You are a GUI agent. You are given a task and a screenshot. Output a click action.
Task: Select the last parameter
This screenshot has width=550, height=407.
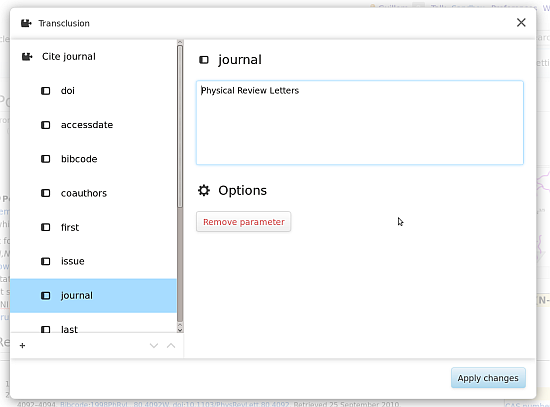[x=93, y=323]
